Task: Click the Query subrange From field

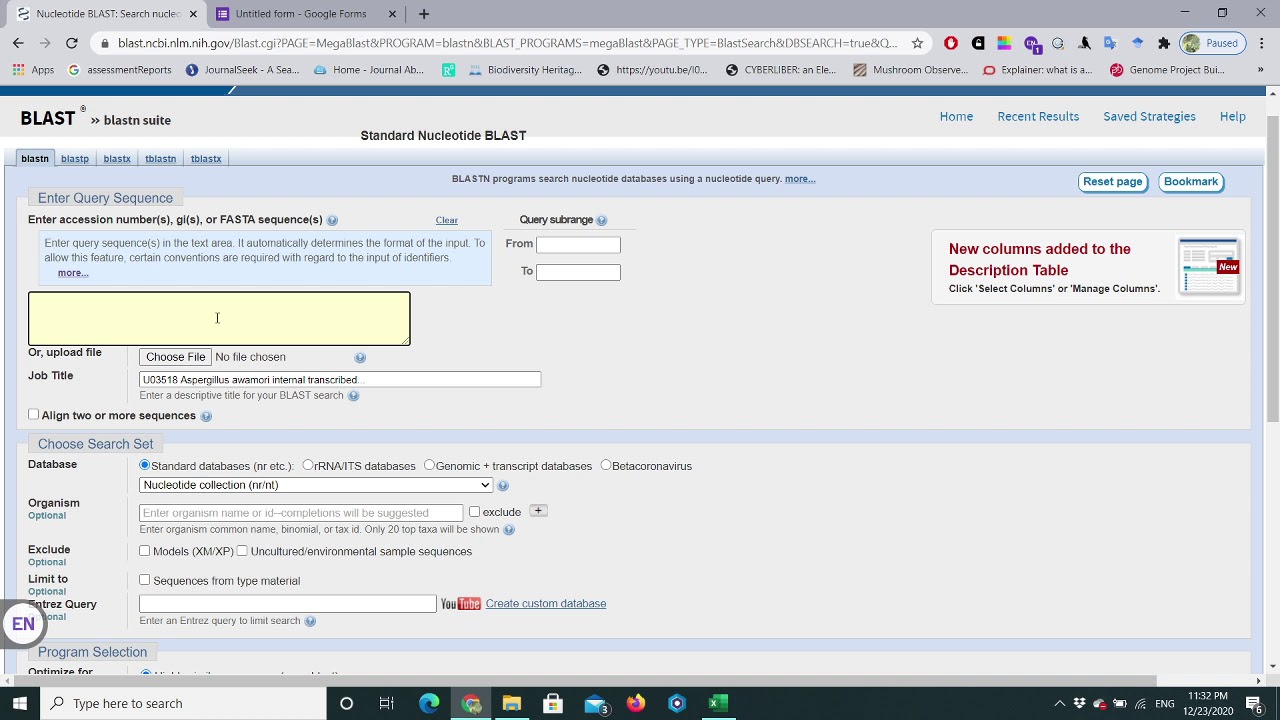Action: point(578,244)
